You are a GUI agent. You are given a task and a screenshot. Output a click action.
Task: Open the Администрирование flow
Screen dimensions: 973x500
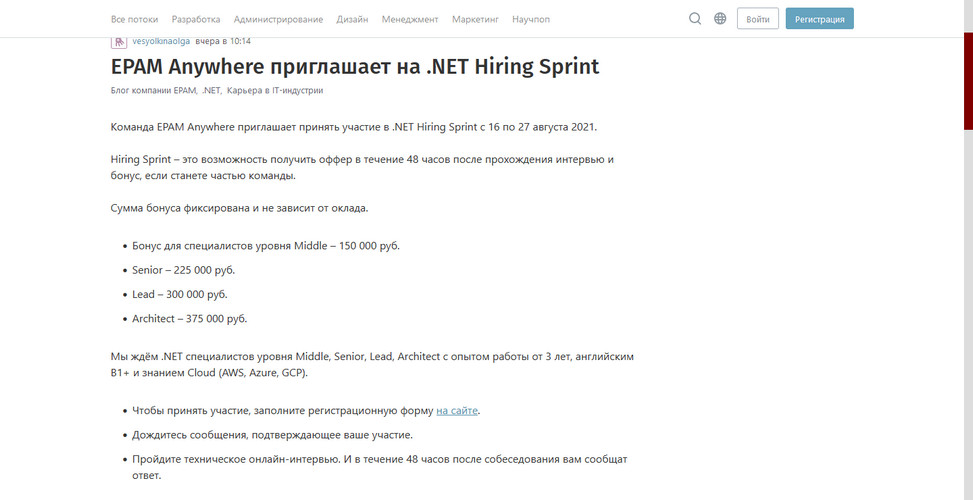pos(279,19)
